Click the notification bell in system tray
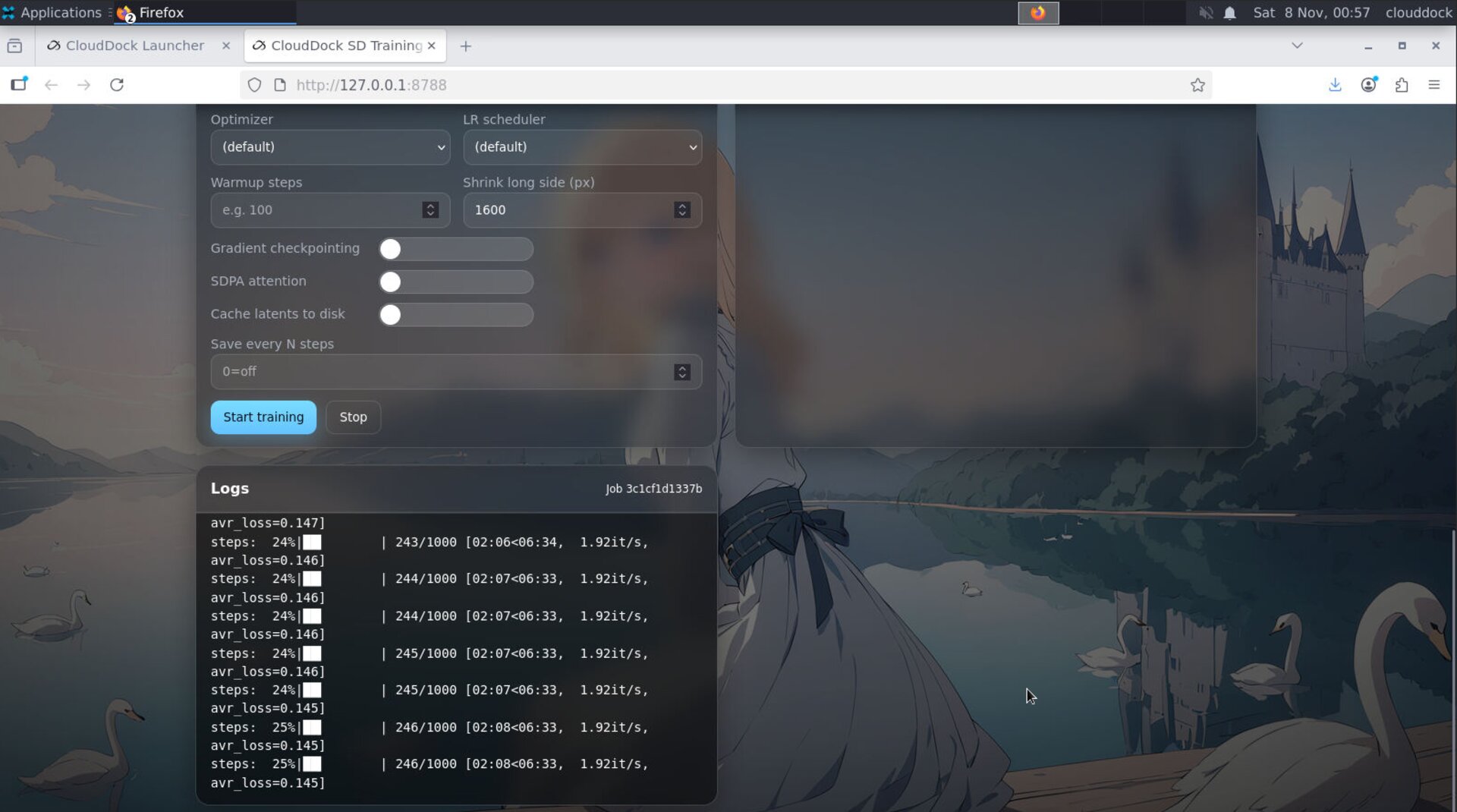 click(1229, 12)
